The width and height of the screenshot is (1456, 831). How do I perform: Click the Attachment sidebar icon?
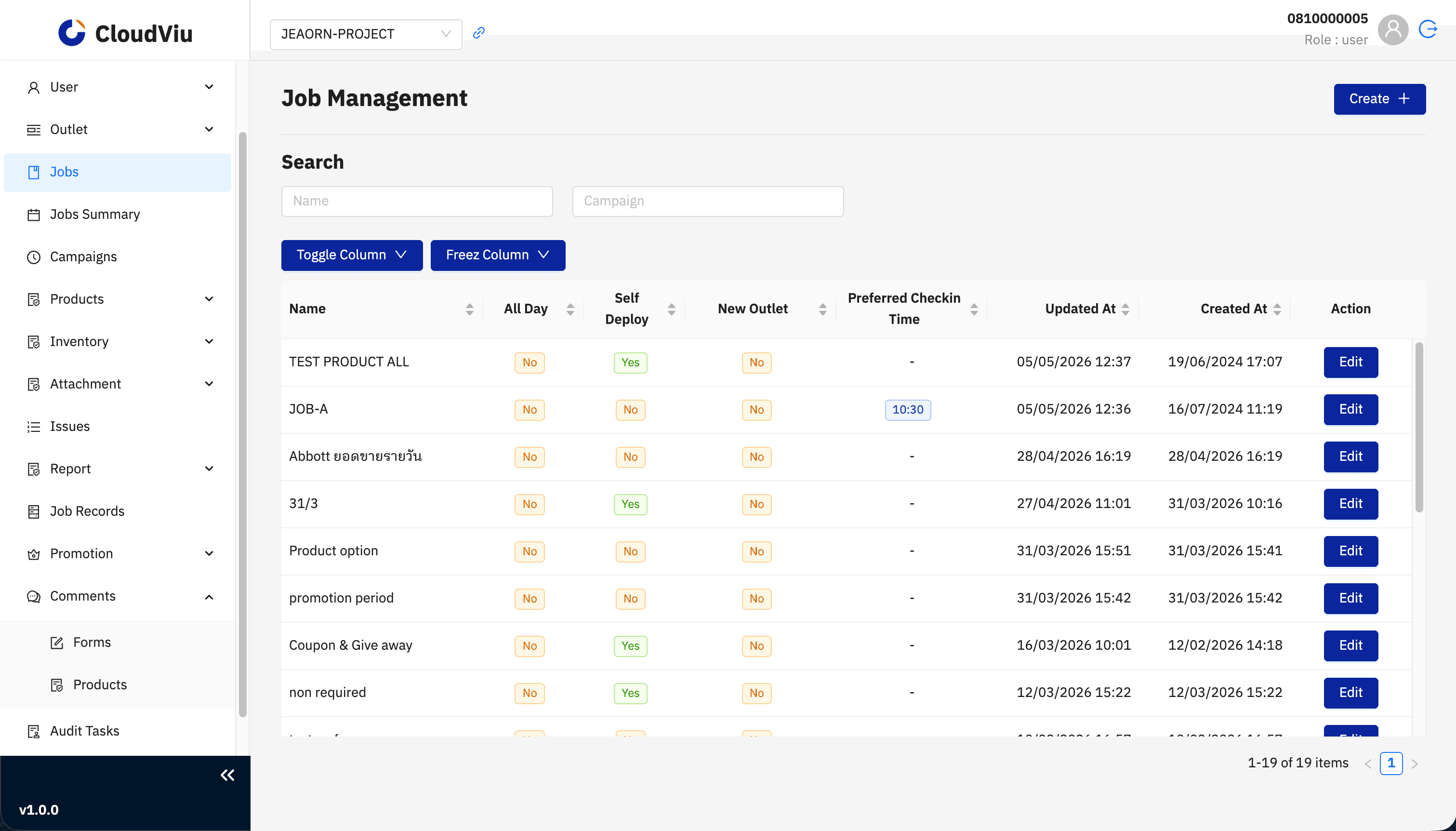[x=34, y=385]
